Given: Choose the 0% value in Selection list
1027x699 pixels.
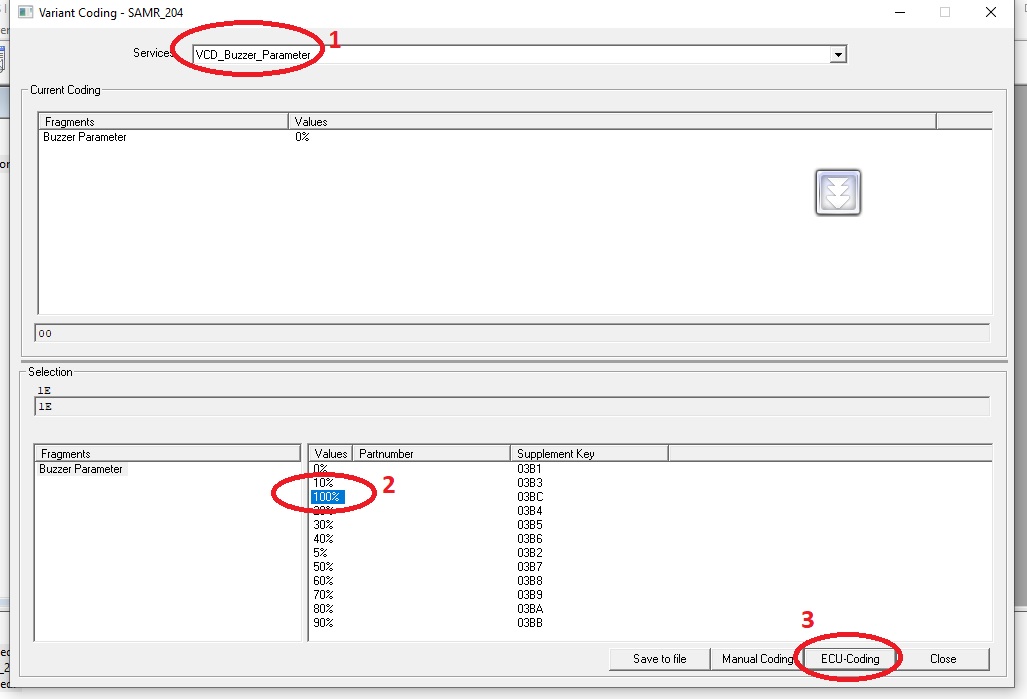Looking at the screenshot, I should coord(320,468).
